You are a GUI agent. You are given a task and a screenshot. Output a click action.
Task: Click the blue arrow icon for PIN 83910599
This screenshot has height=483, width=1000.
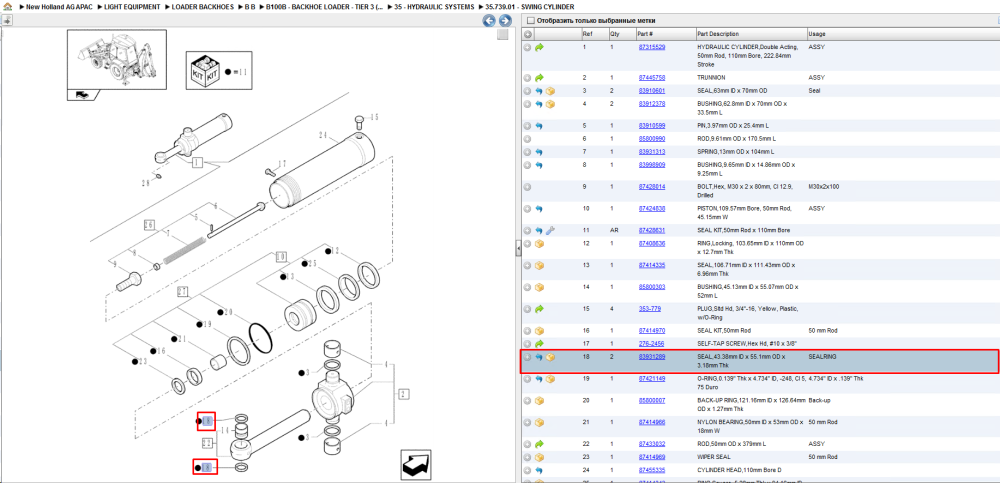[x=540, y=126]
